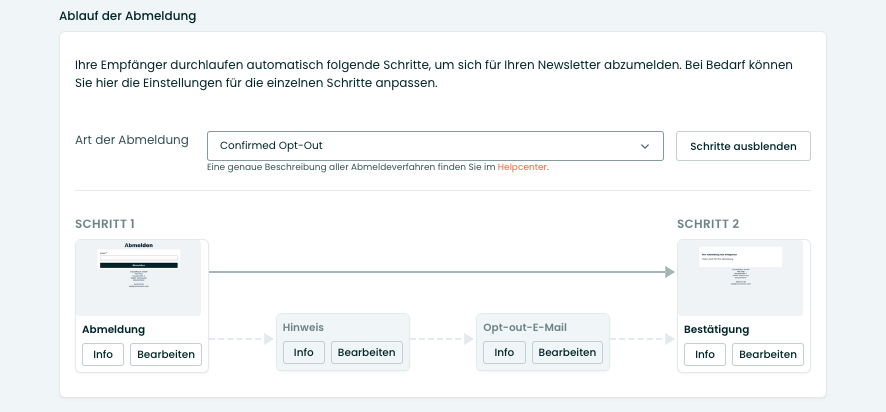Select the Abmeldung step preview thumbnail
The width and height of the screenshot is (886, 412).
(141, 278)
